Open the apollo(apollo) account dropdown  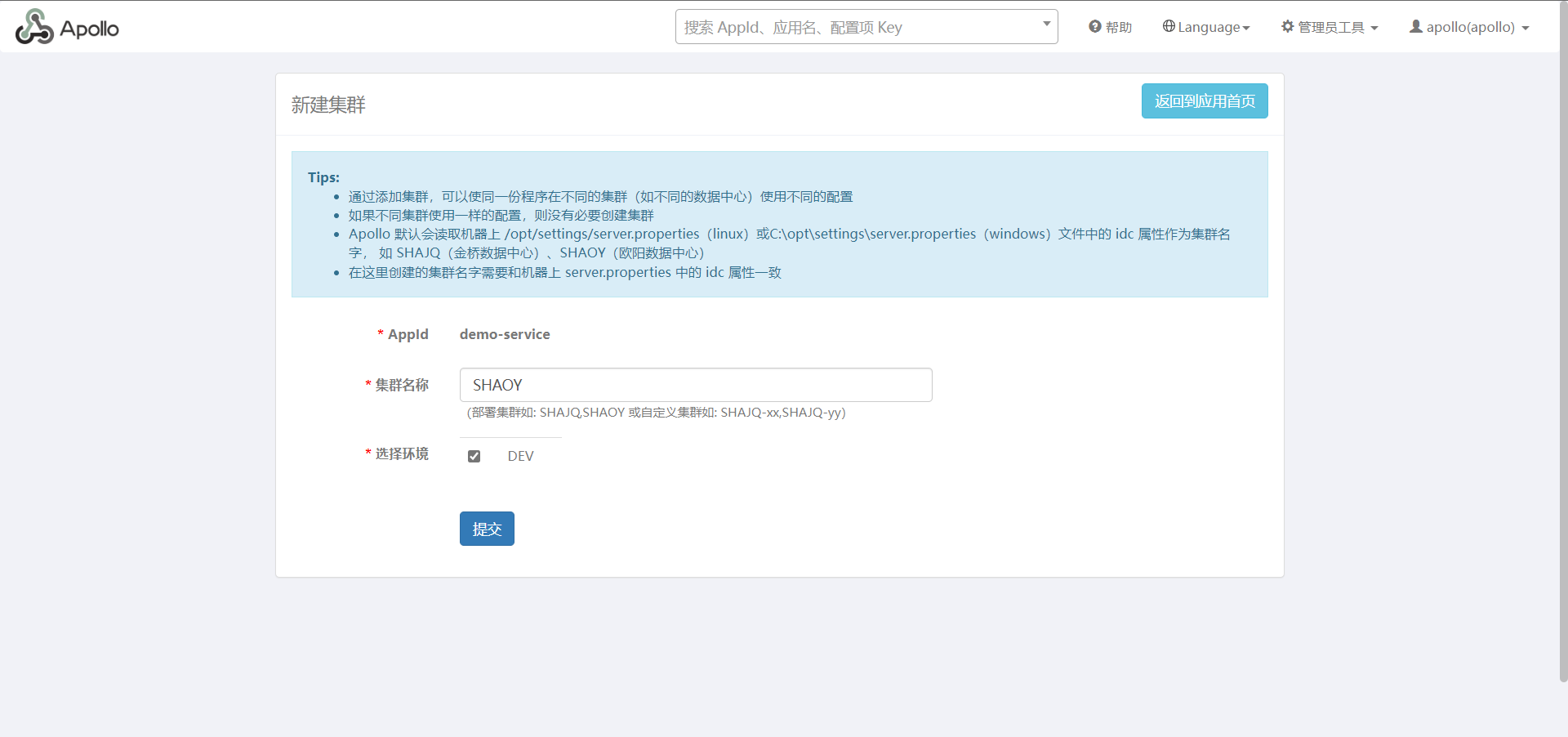(1470, 27)
